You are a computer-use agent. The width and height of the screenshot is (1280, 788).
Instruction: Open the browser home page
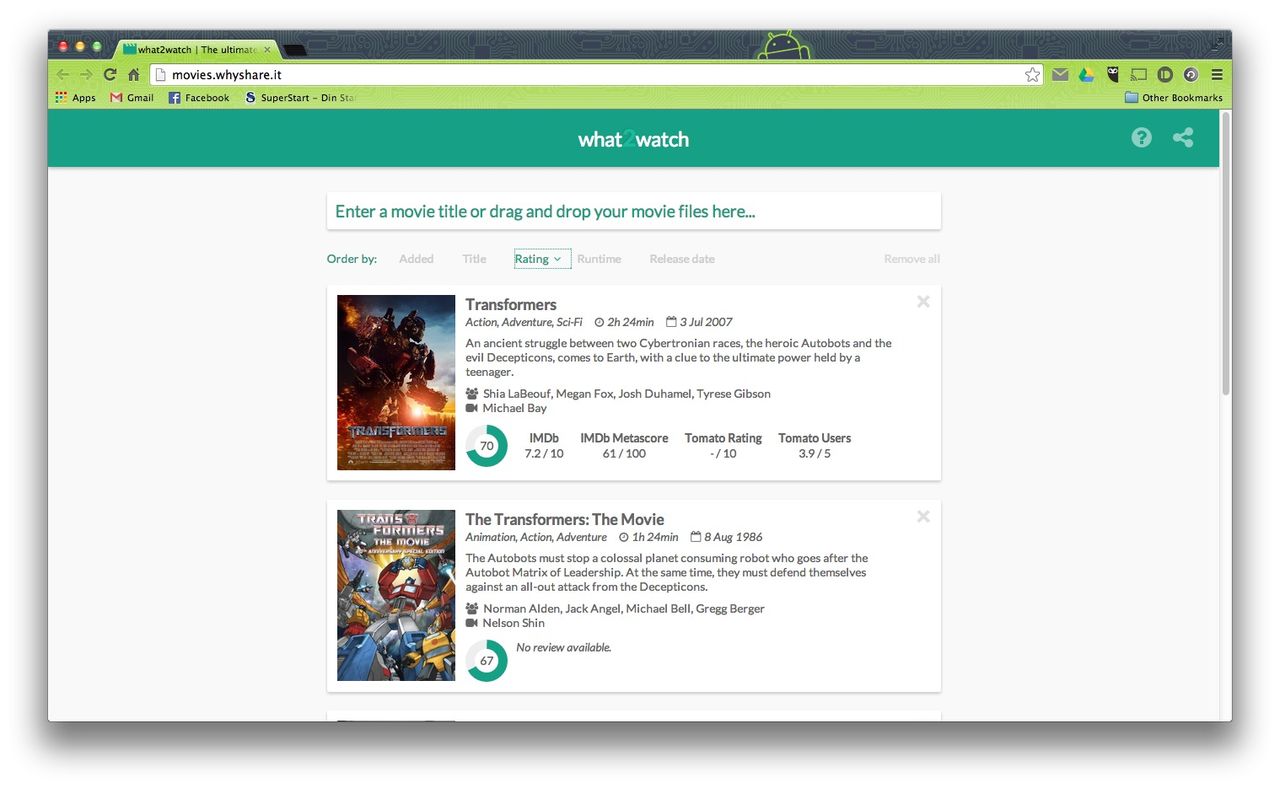click(x=133, y=74)
